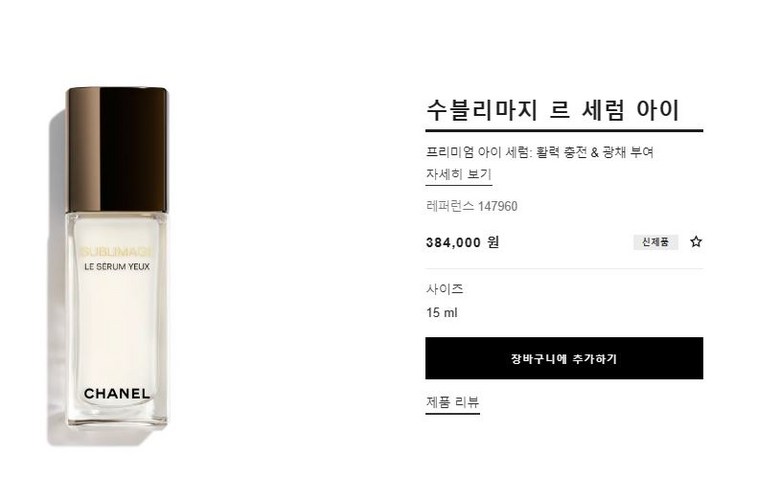This screenshot has width=780, height=479.
Task: Click the 수블리마지 르 세럼 아이 title
Action: point(553,110)
